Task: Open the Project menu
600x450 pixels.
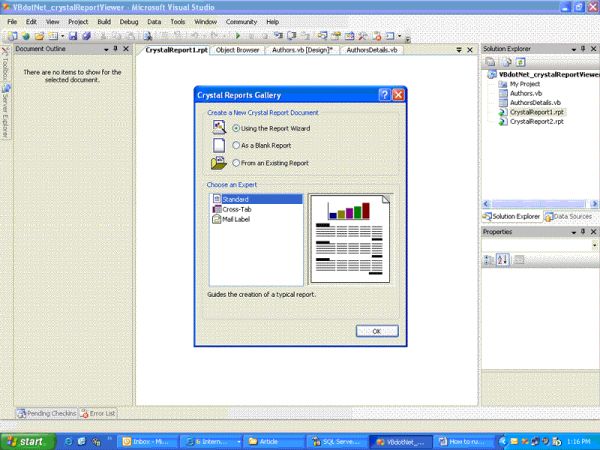Action: (x=78, y=22)
